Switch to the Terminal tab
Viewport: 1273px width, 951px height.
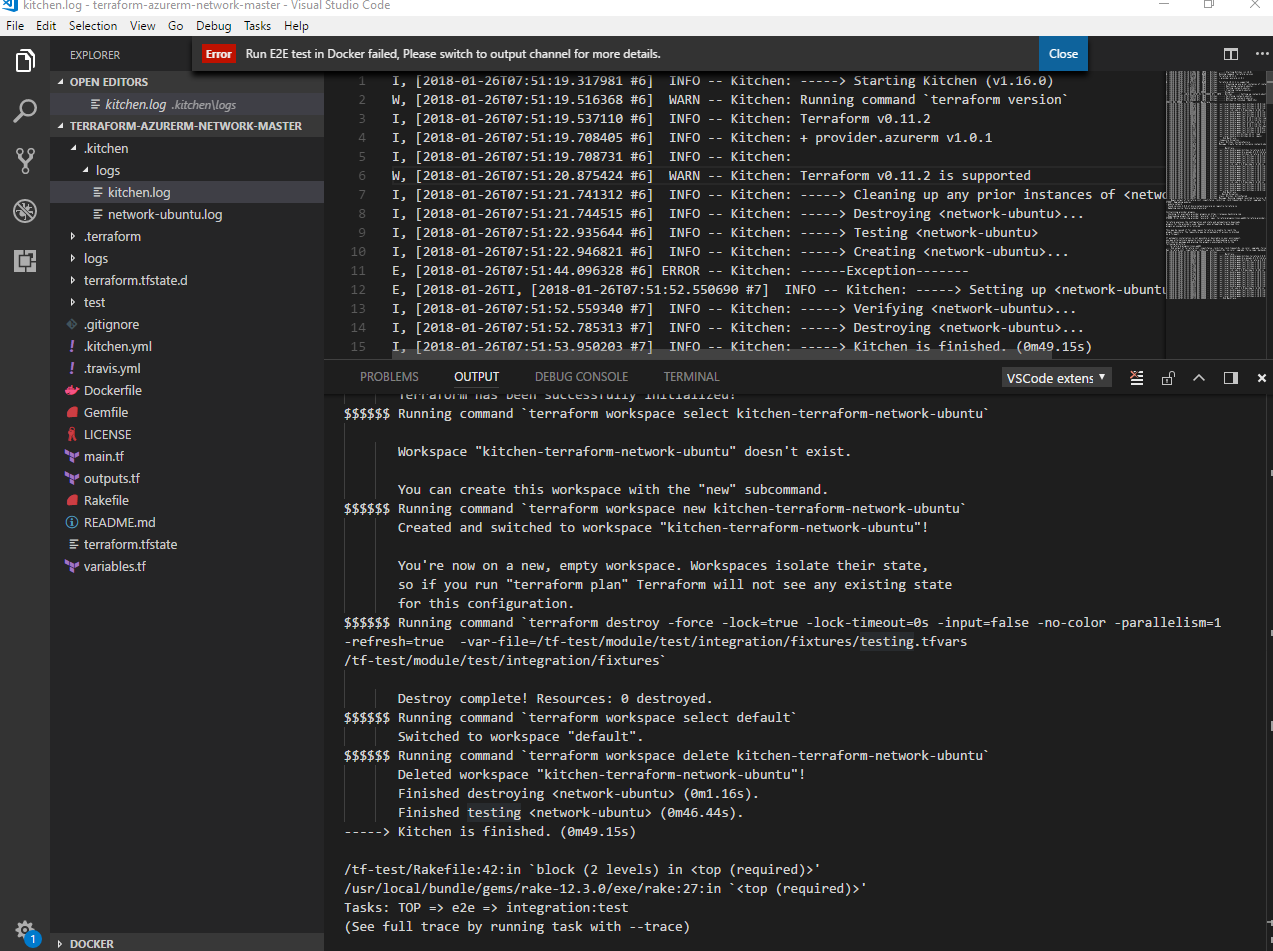691,377
